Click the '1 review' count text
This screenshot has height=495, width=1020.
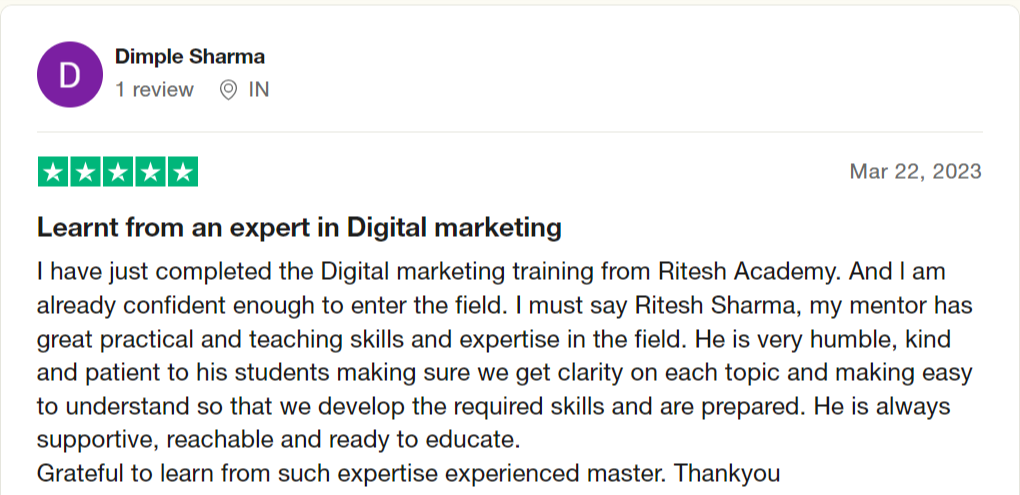[154, 90]
